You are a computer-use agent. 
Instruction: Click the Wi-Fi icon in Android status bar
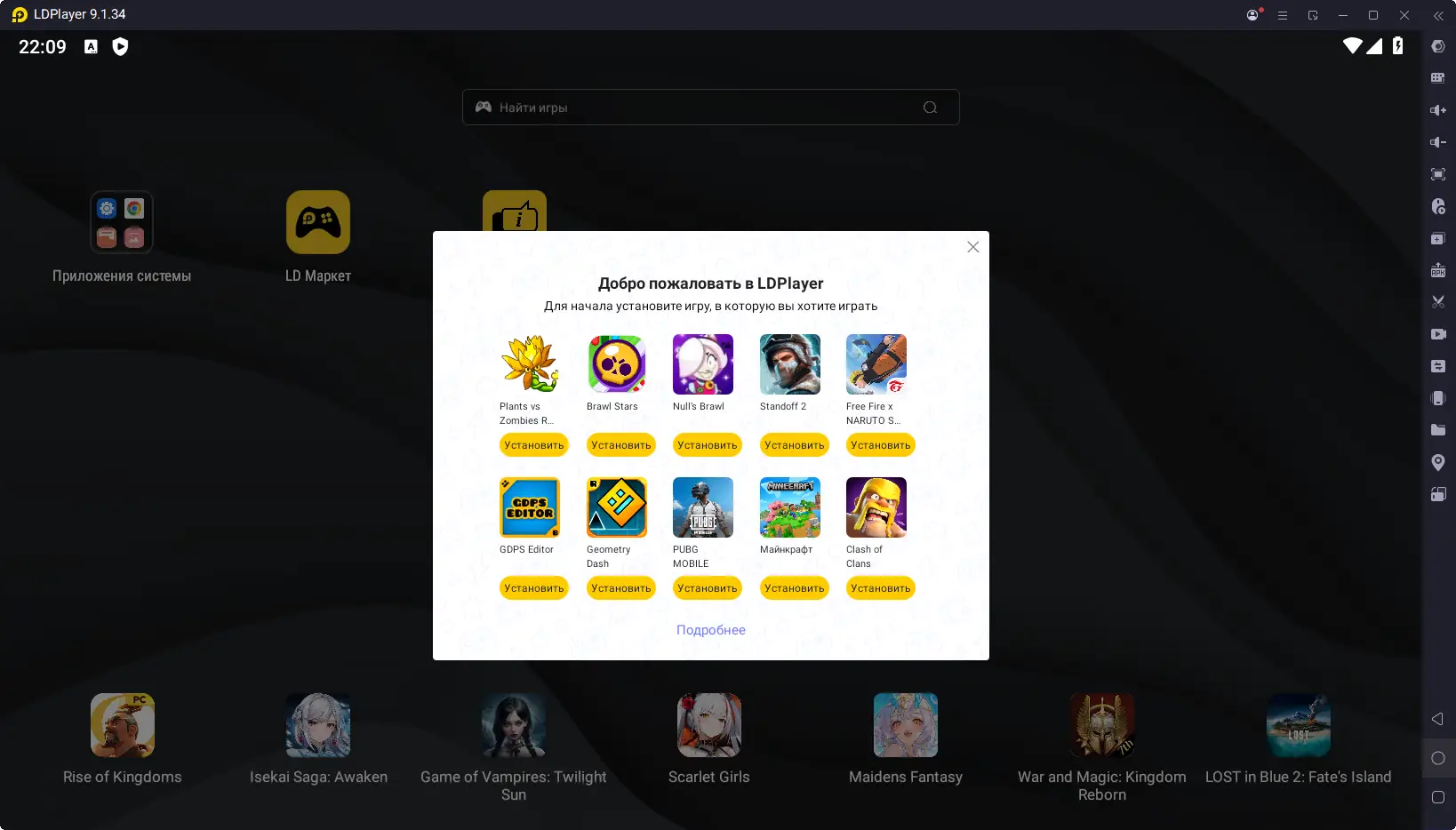(x=1353, y=46)
